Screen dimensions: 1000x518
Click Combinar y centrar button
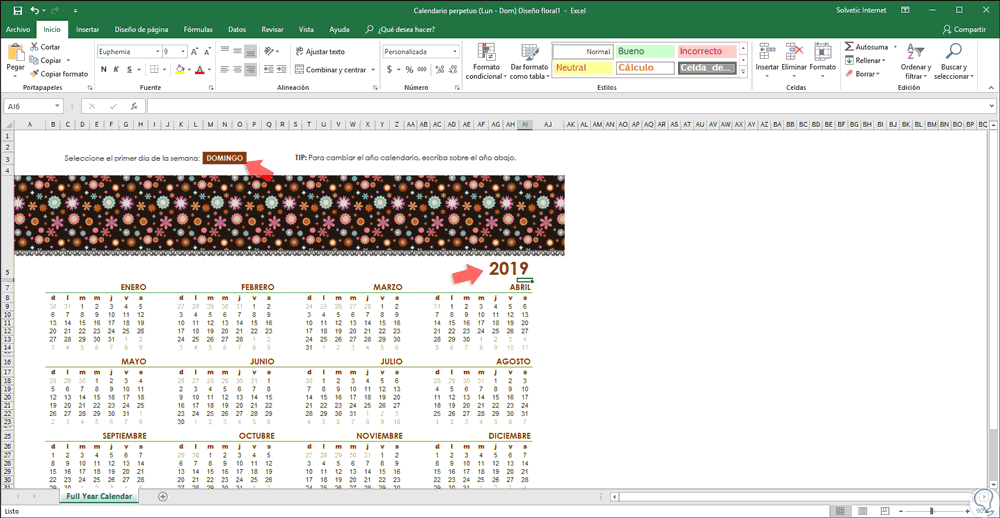pyautogui.click(x=330, y=70)
